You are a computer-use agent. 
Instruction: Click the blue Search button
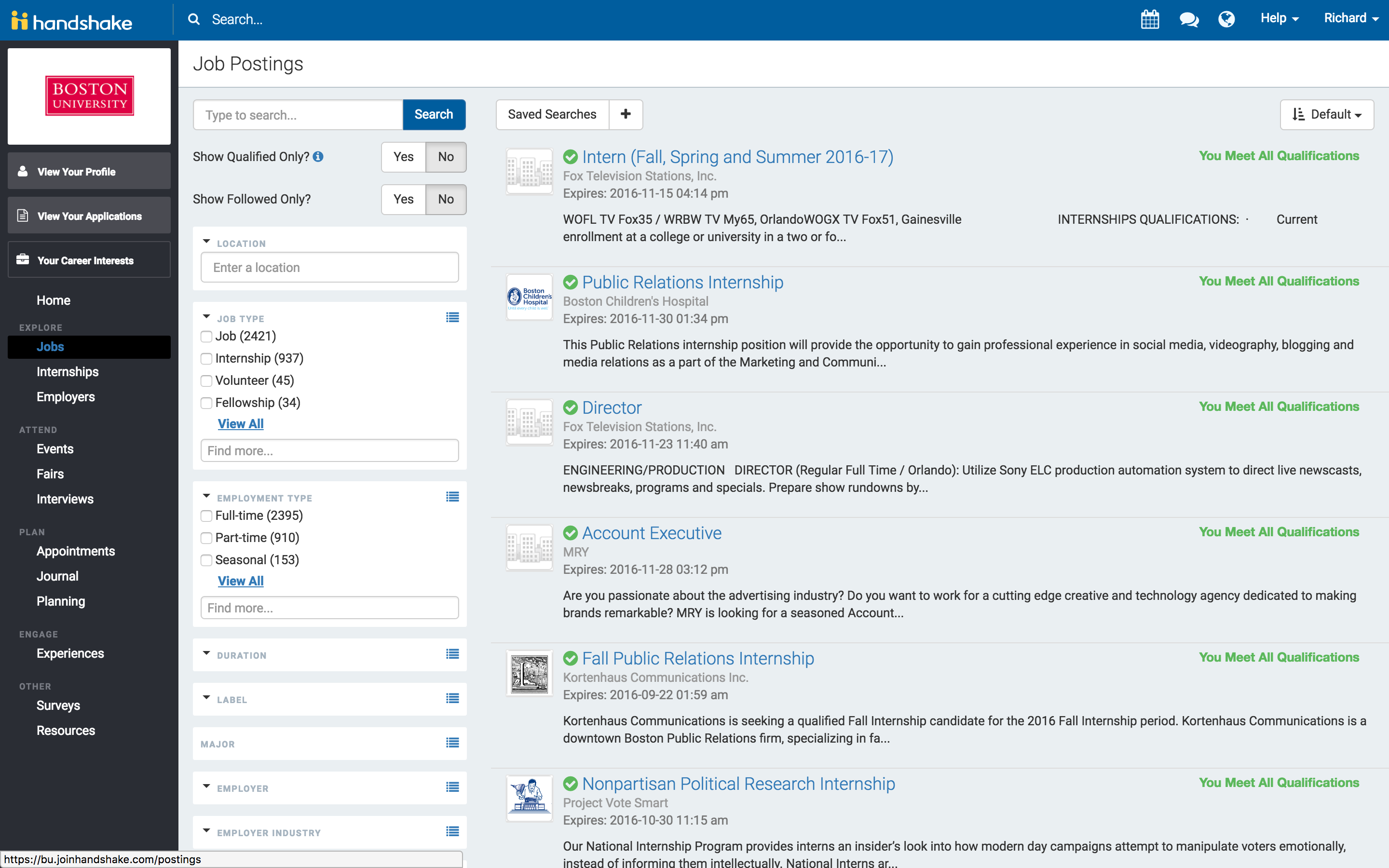pyautogui.click(x=434, y=114)
